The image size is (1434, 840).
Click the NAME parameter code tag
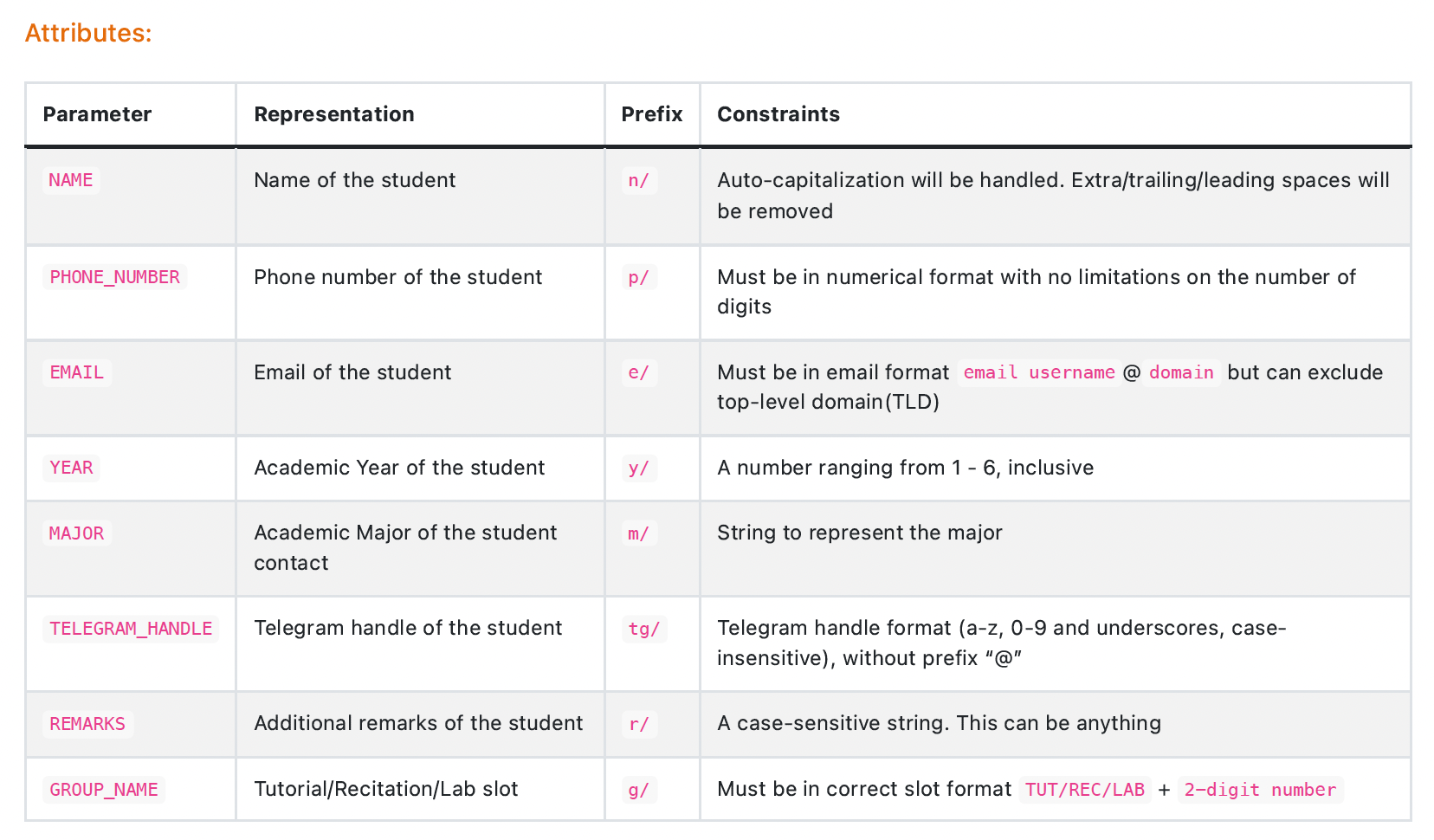pyautogui.click(x=71, y=180)
